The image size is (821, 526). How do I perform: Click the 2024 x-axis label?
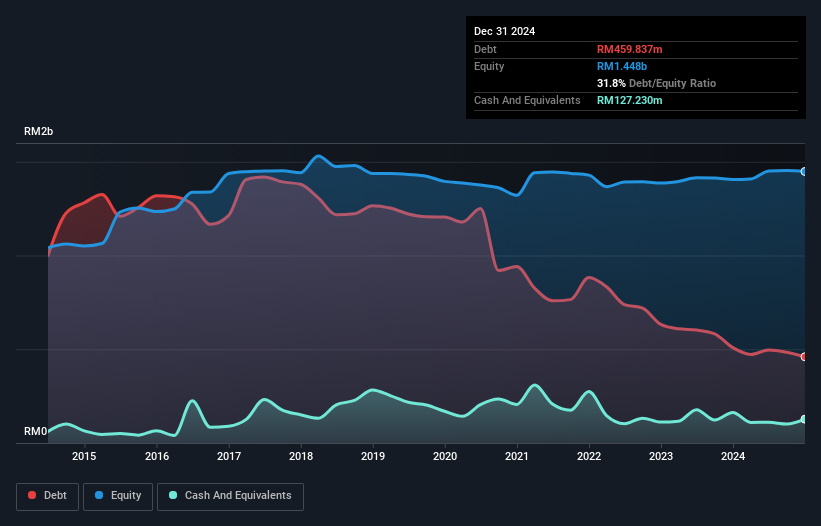click(x=733, y=456)
